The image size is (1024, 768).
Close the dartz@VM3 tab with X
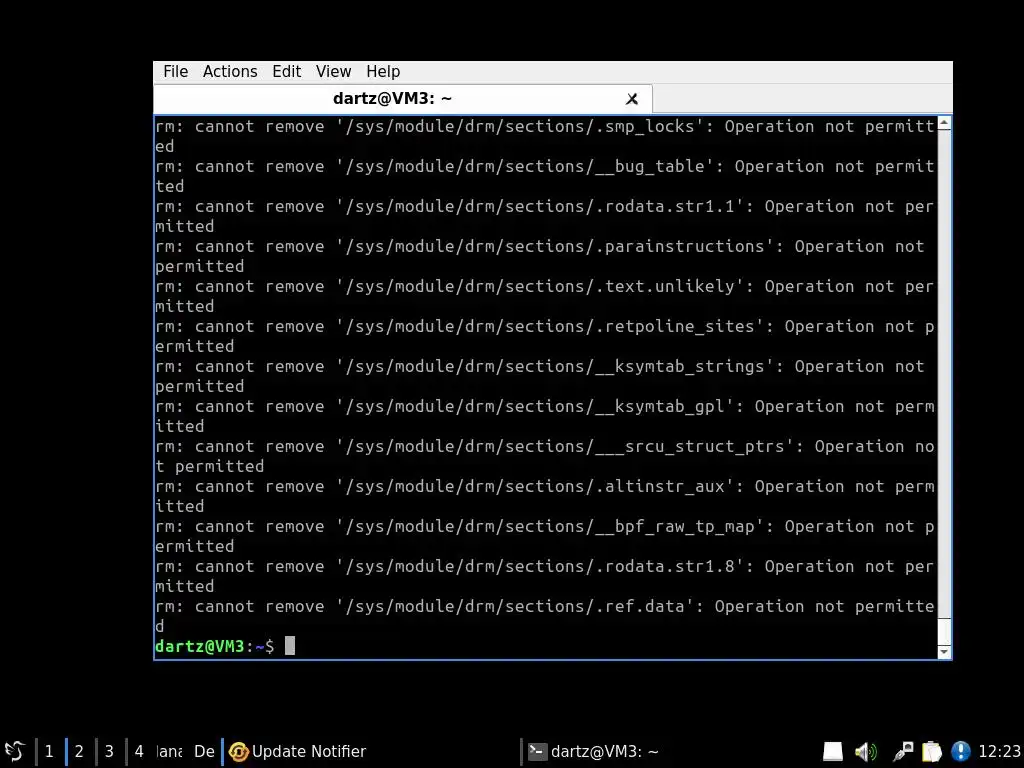click(x=632, y=99)
